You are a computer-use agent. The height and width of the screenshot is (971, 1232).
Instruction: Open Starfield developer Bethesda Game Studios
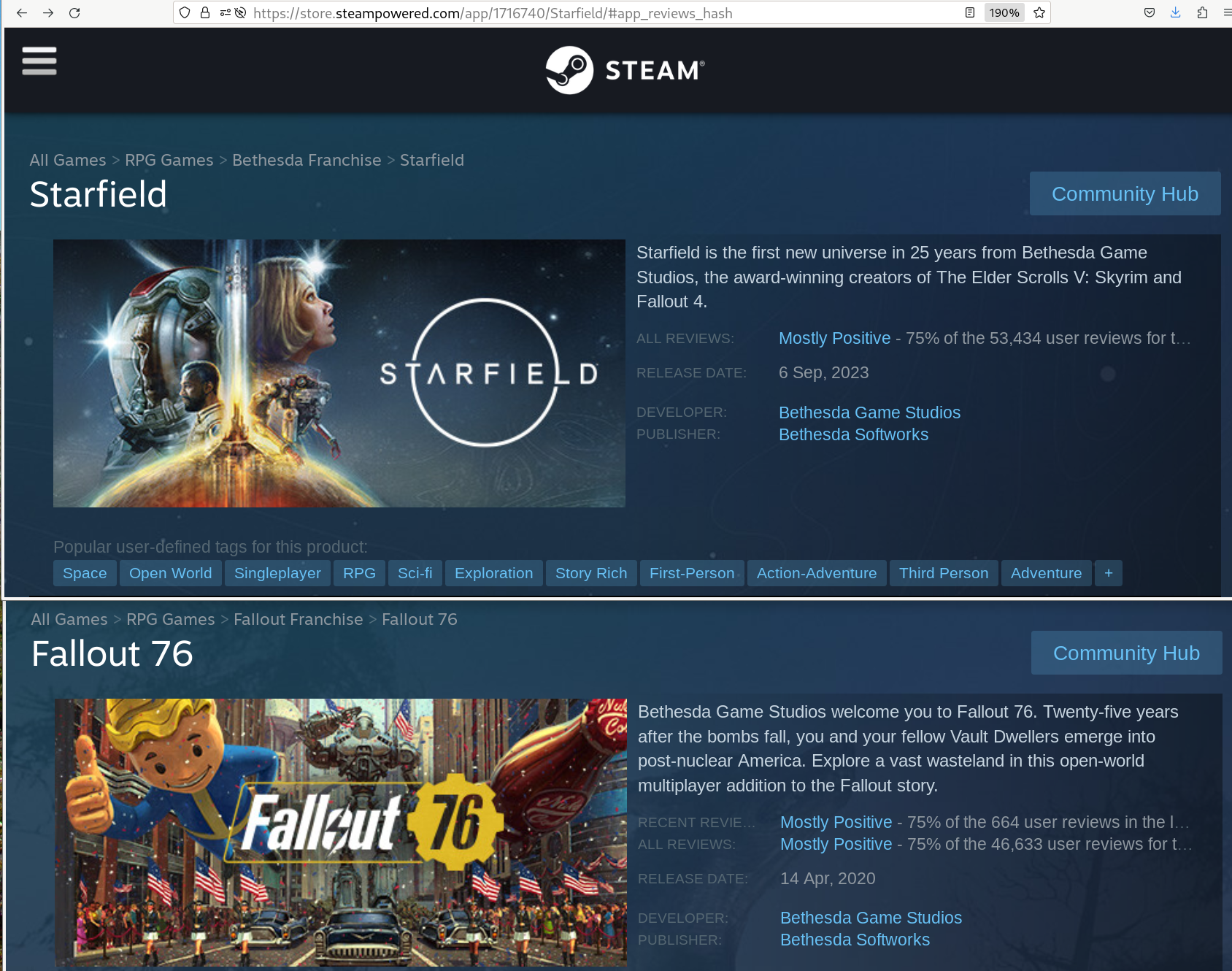[x=869, y=412]
